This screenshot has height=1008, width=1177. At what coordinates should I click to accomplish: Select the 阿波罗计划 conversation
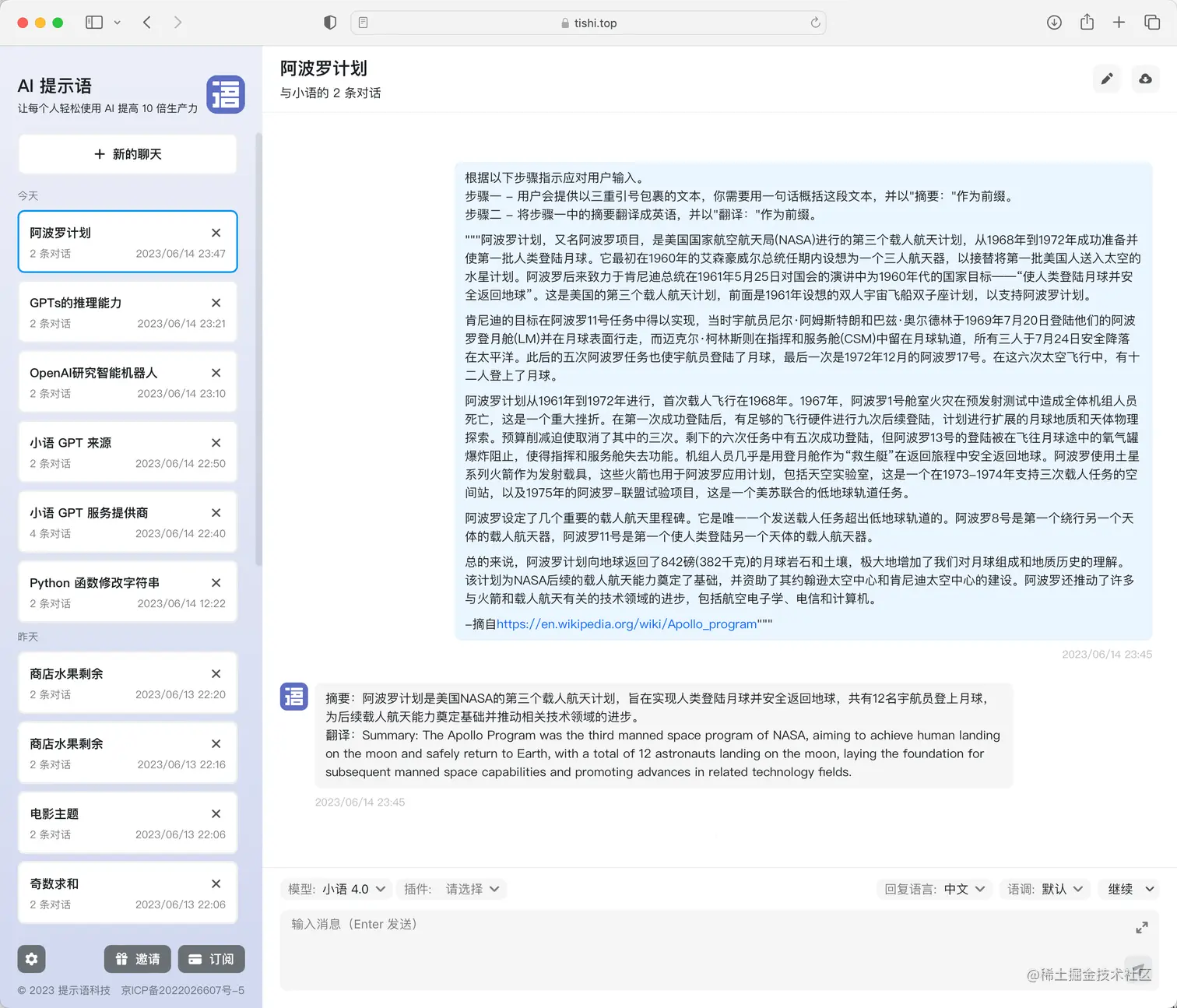click(x=128, y=241)
